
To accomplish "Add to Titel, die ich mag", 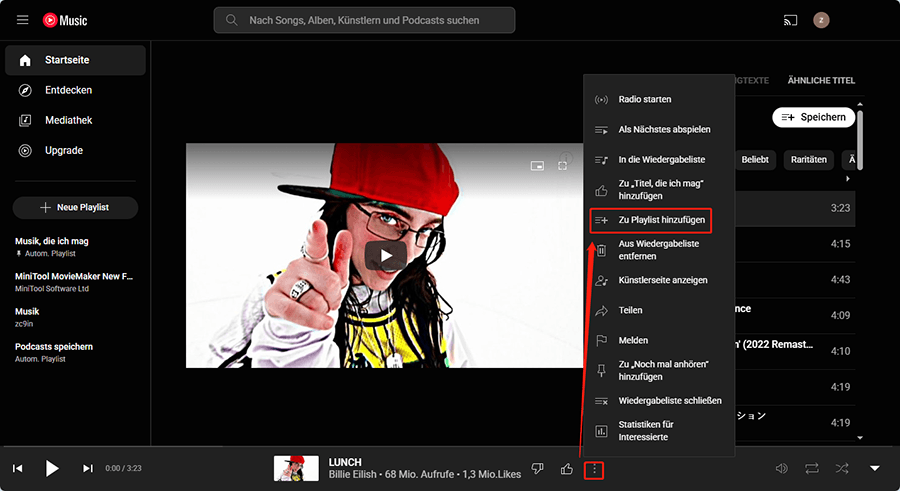I will [659, 190].
